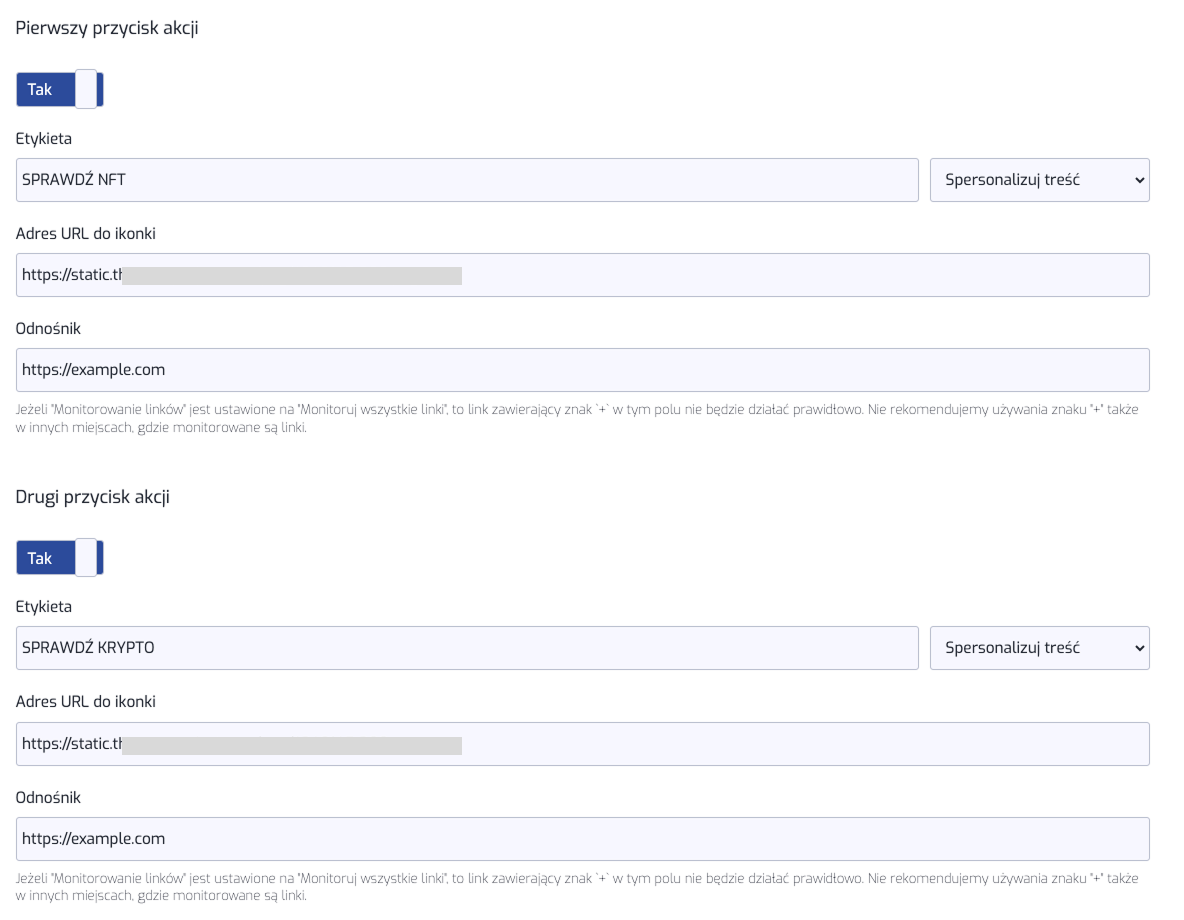
Task: Expand the dropdown beside the SPRAWDŹ KRYPTO field
Action: click(x=1039, y=648)
